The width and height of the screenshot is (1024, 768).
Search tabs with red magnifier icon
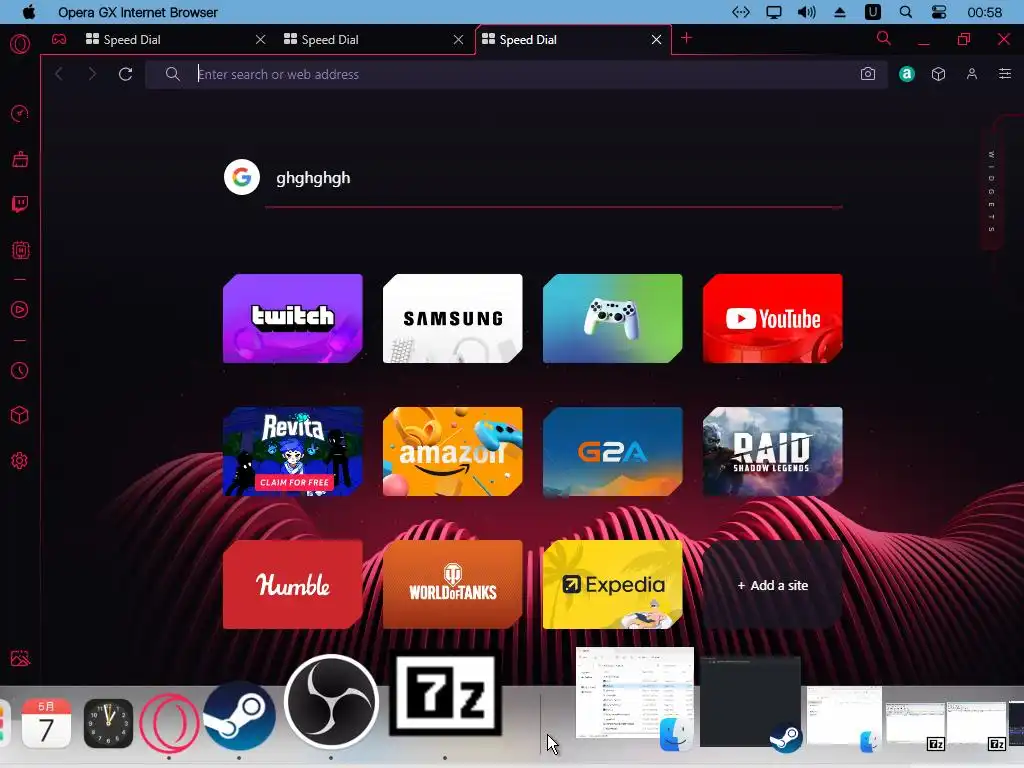tap(884, 39)
